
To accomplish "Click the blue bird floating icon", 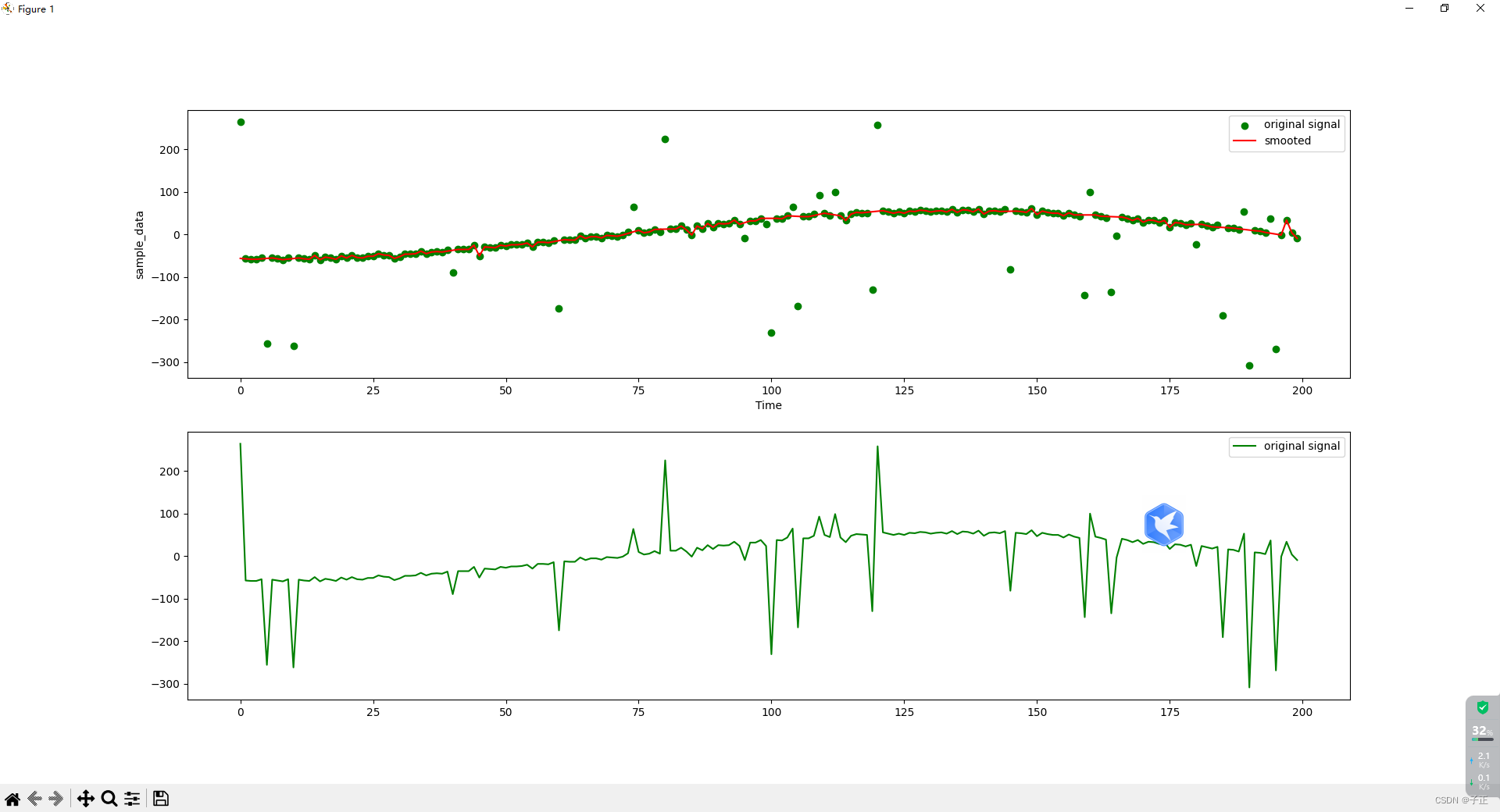I will (x=1163, y=524).
